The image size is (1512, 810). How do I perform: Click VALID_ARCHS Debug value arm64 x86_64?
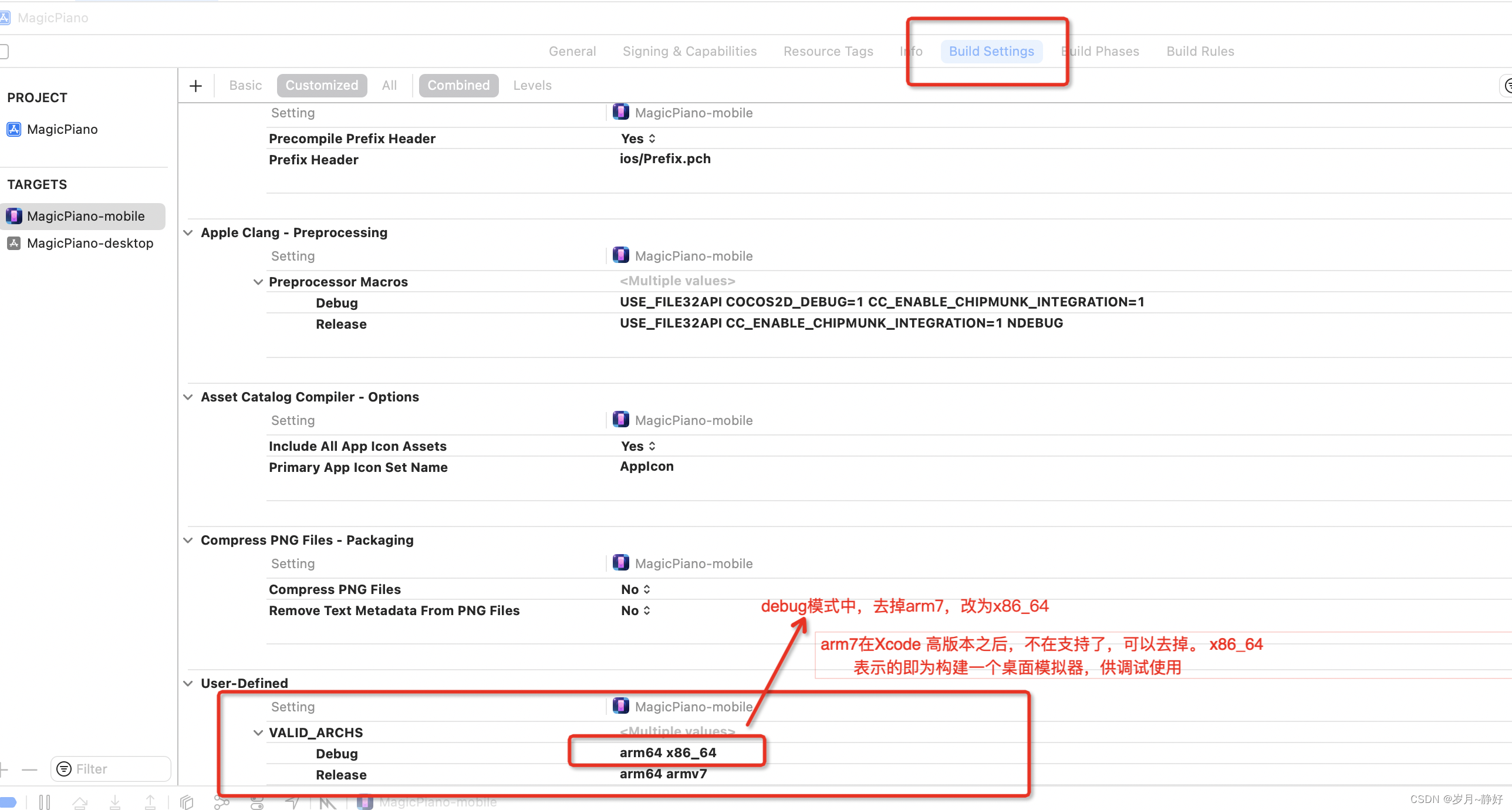(x=668, y=753)
